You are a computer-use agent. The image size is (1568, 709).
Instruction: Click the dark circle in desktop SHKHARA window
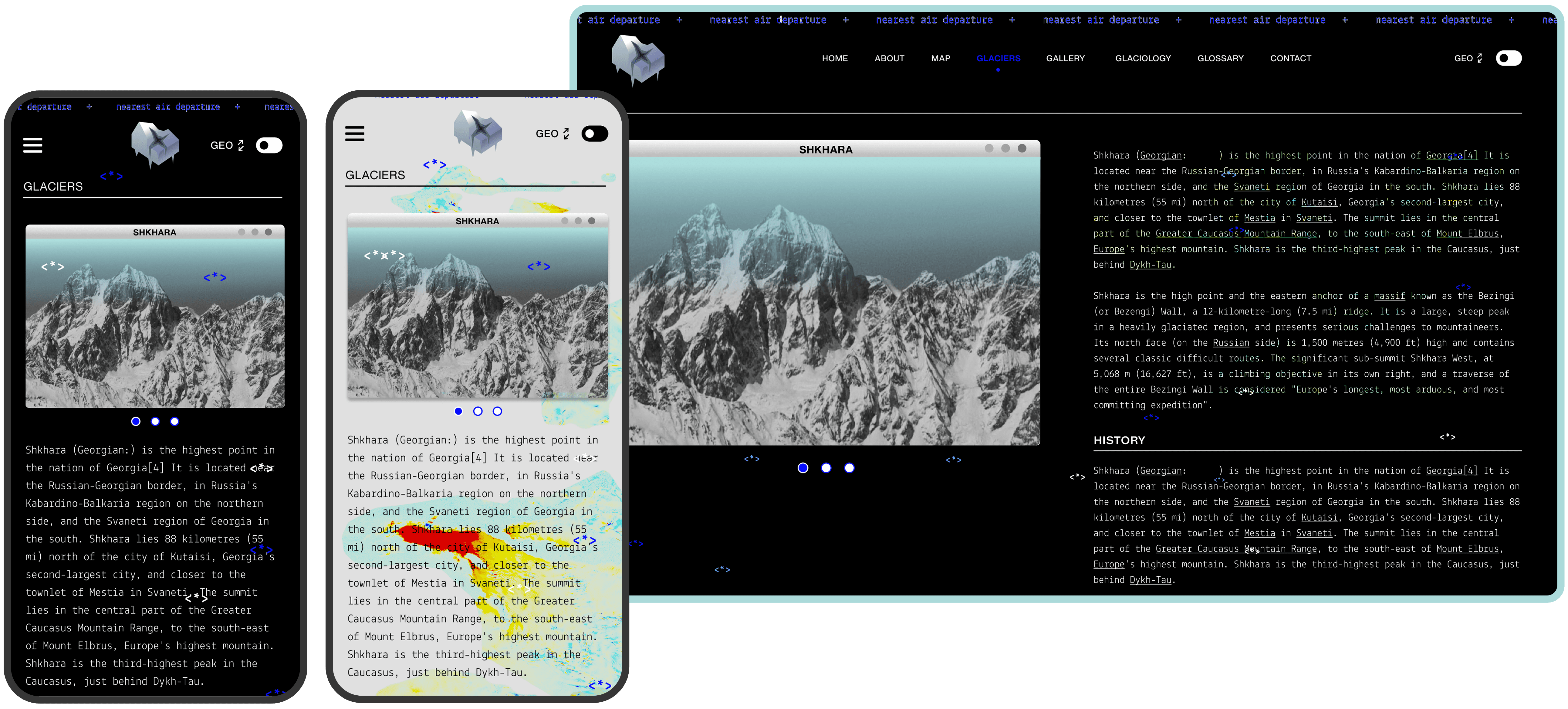point(1021,149)
